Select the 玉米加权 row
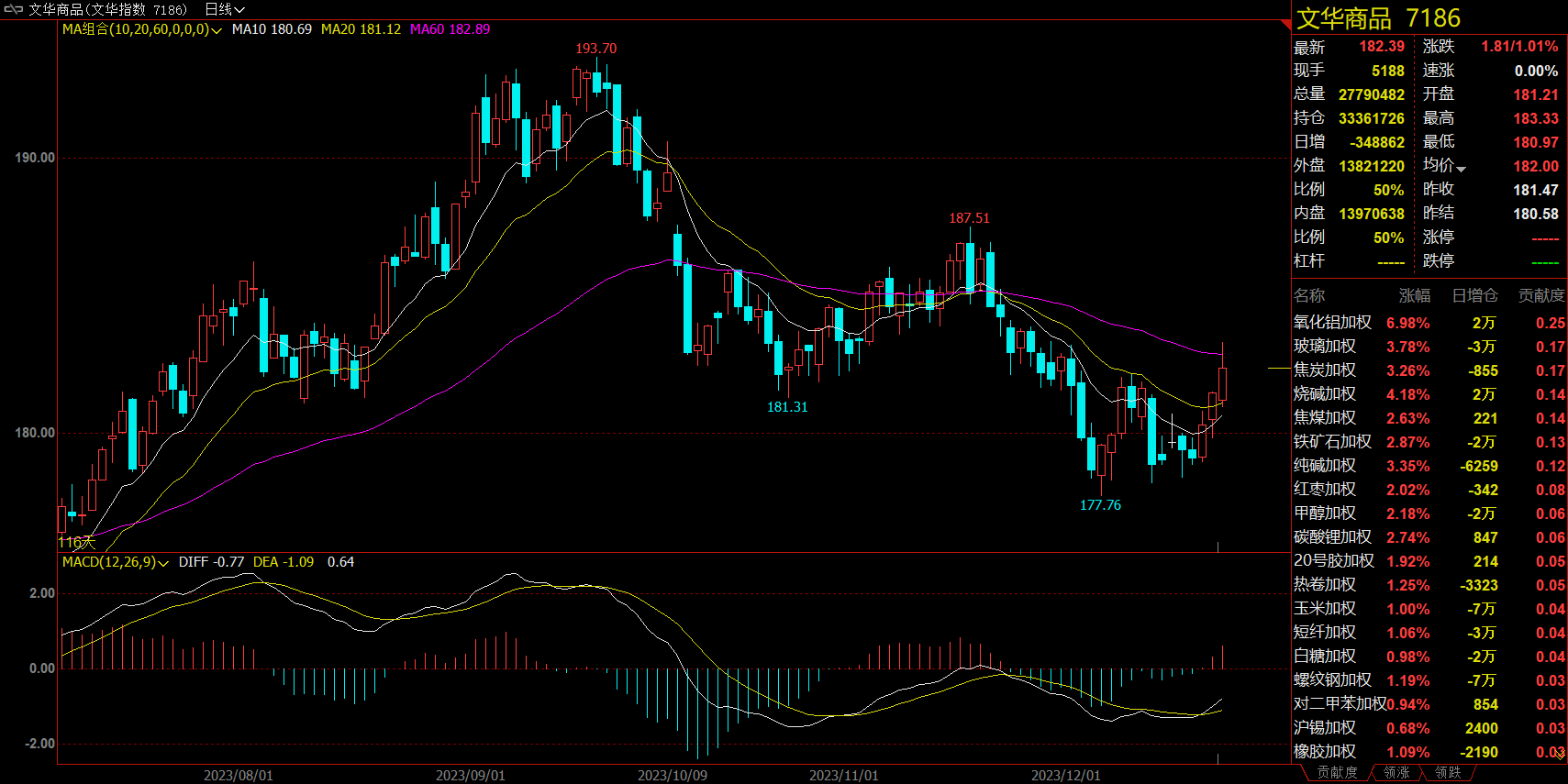This screenshot has height=784, width=1568. point(1429,609)
